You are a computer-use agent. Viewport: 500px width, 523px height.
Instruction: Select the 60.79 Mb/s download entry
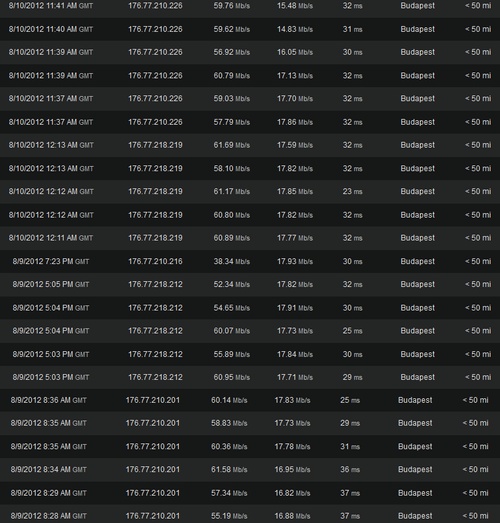pyautogui.click(x=250, y=76)
